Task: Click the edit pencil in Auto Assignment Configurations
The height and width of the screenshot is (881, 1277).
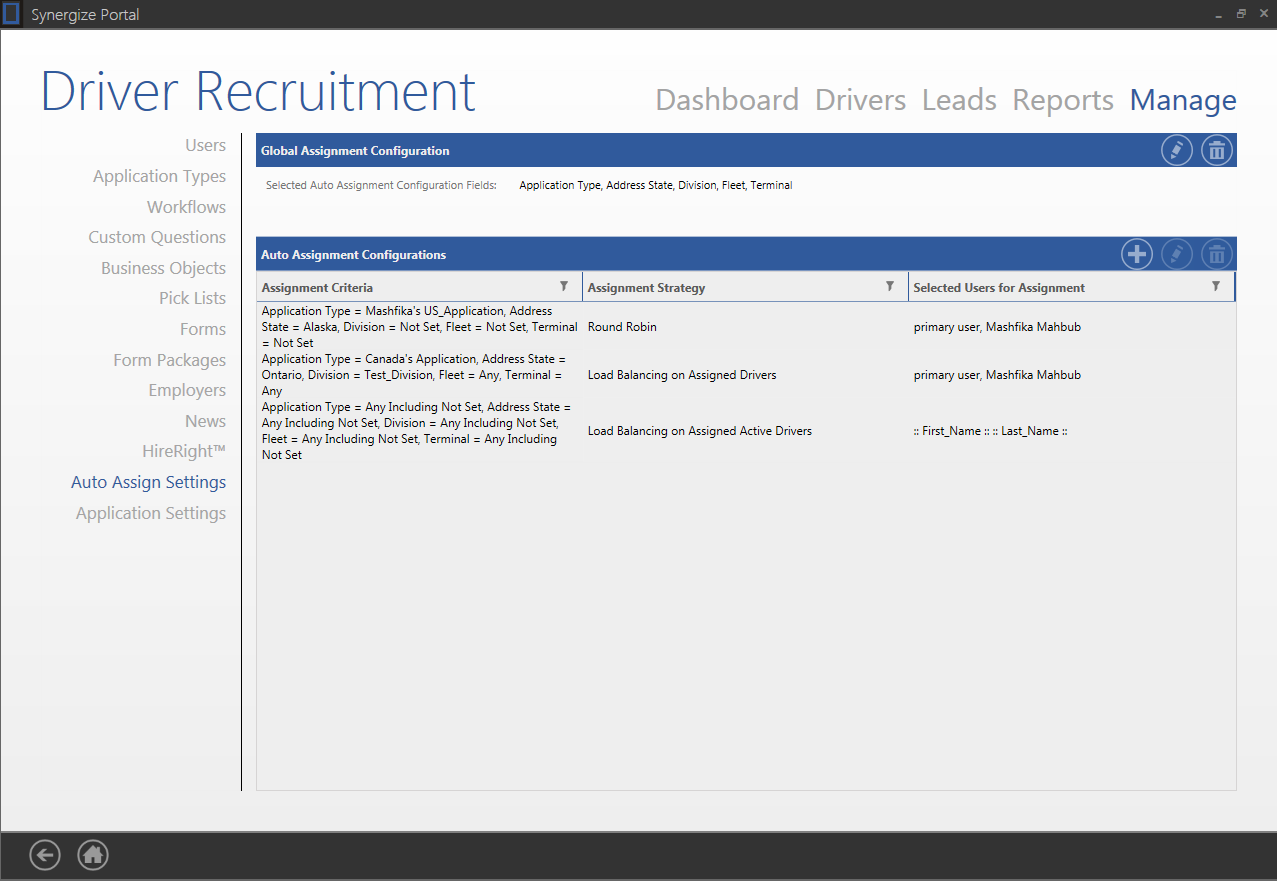Action: 1176,254
